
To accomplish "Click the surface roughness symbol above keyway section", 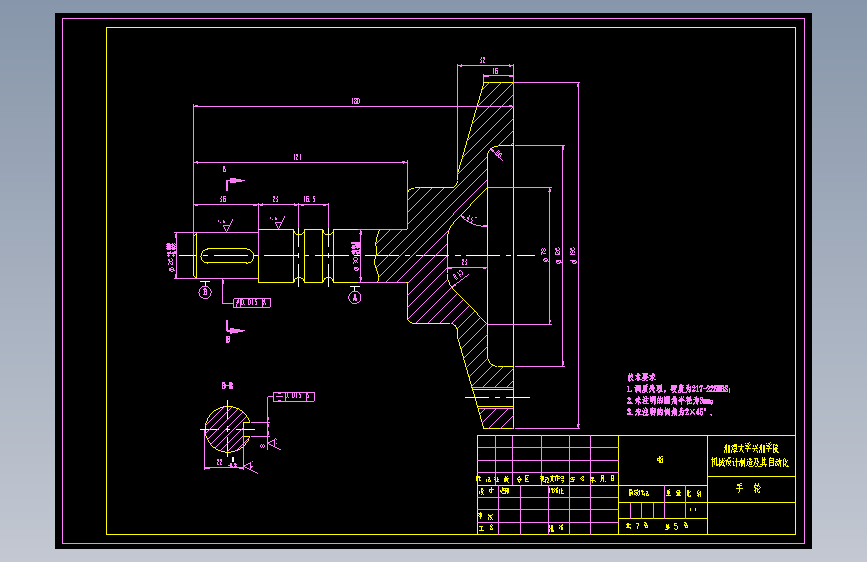I will click(226, 225).
